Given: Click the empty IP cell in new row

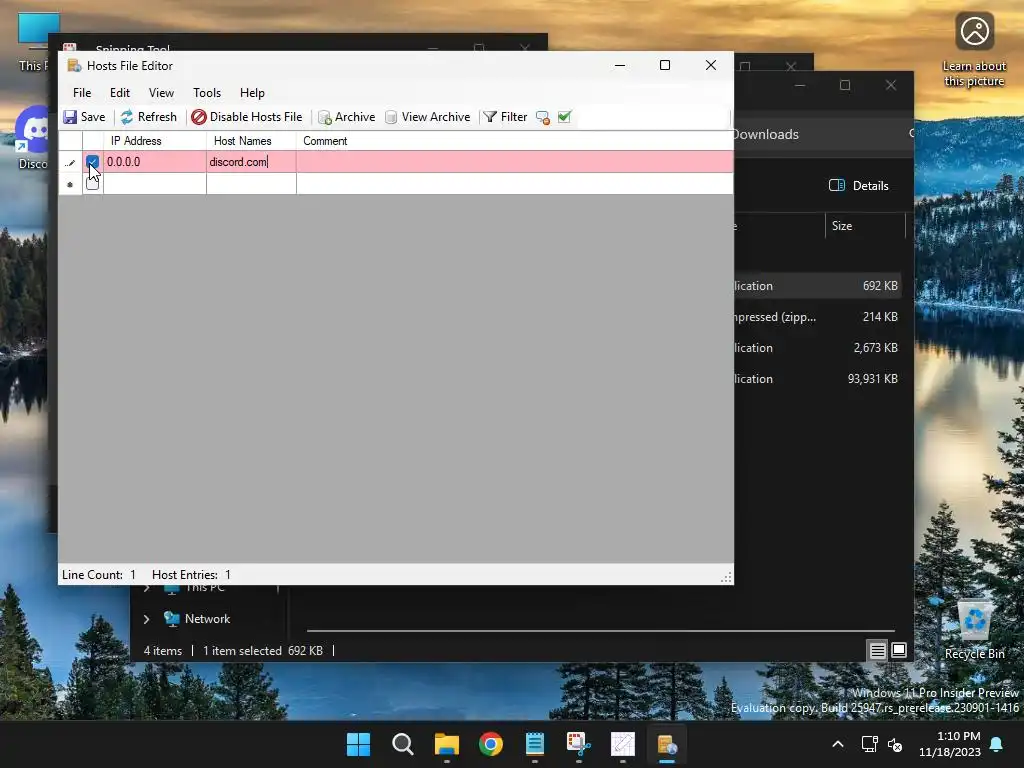Looking at the screenshot, I should pos(155,184).
